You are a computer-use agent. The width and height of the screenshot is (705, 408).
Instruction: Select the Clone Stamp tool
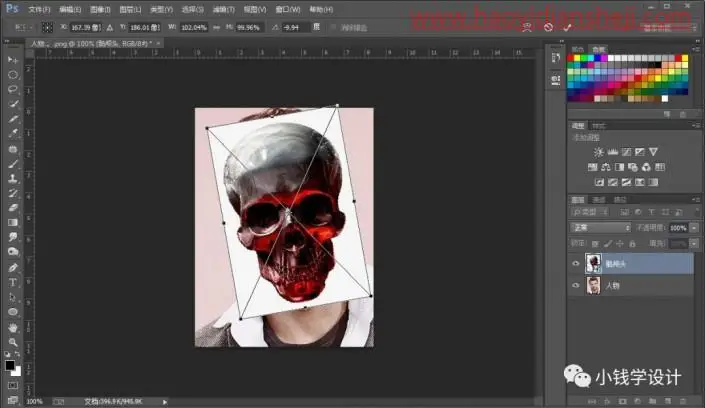coord(13,179)
